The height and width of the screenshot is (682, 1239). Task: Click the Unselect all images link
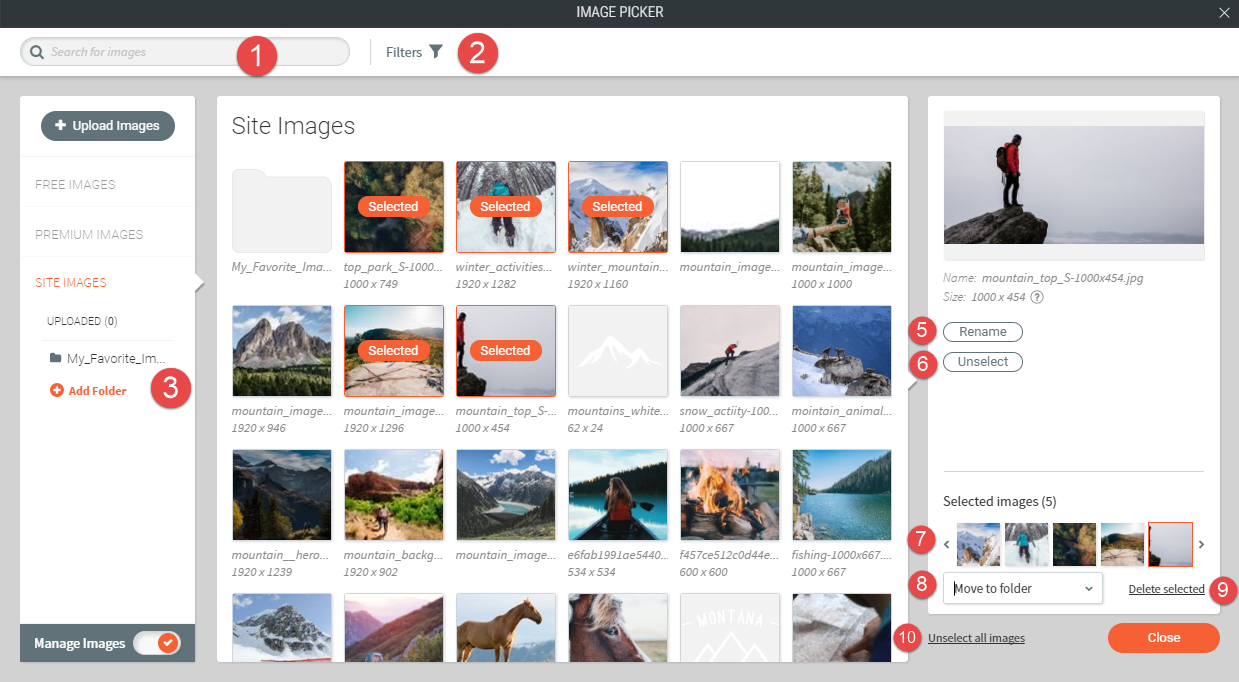[976, 637]
